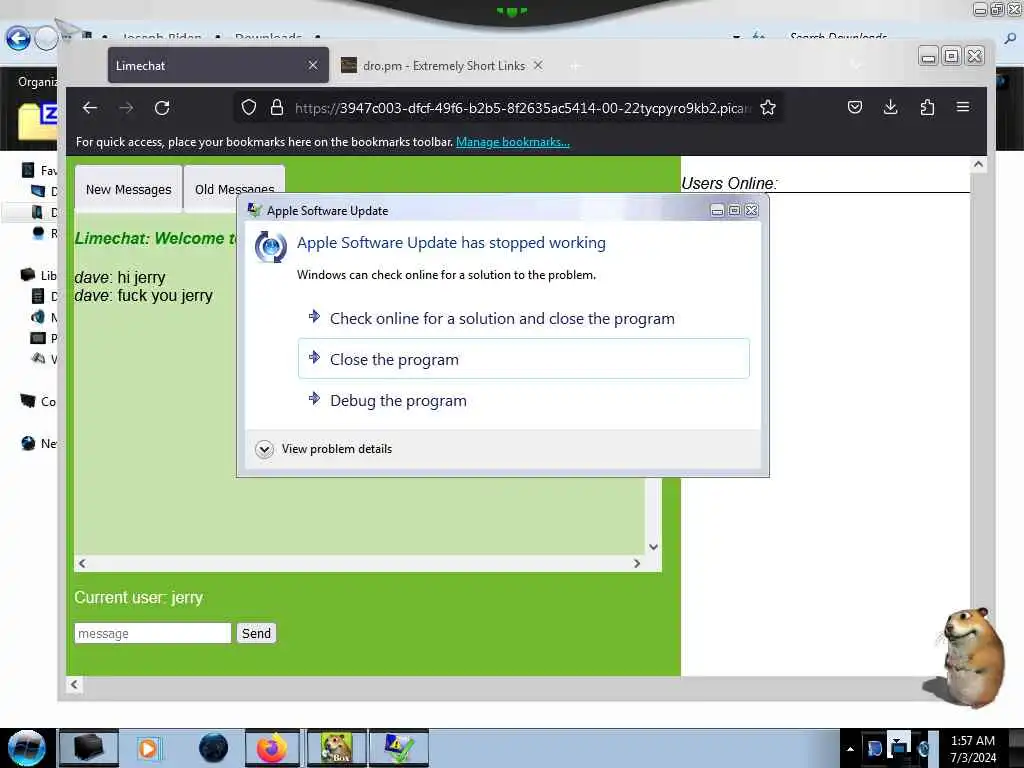Click the dave: hi jerry message
The width and height of the screenshot is (1024, 768).
pyautogui.click(x=120, y=278)
